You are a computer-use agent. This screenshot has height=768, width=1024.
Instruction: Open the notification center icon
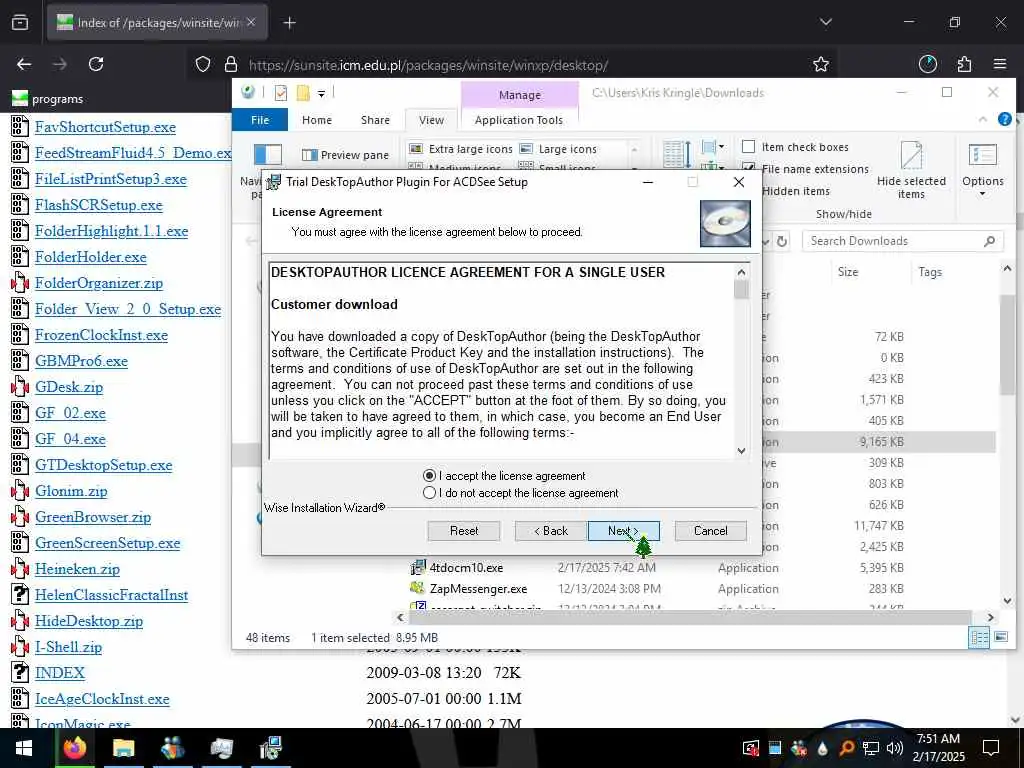(991, 747)
